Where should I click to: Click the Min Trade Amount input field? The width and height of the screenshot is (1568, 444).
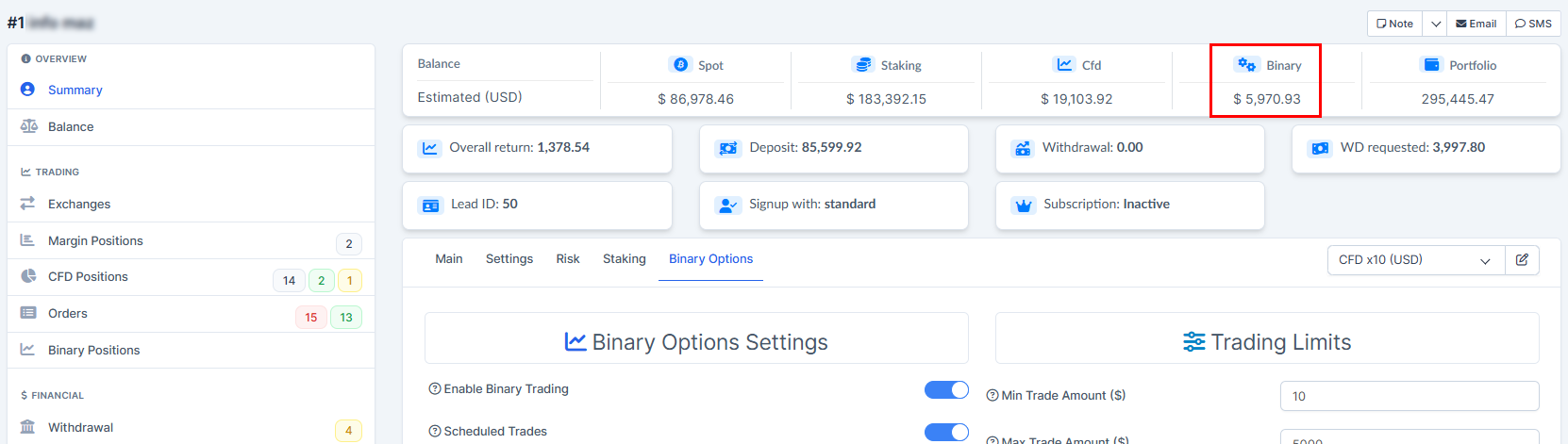tap(1409, 396)
